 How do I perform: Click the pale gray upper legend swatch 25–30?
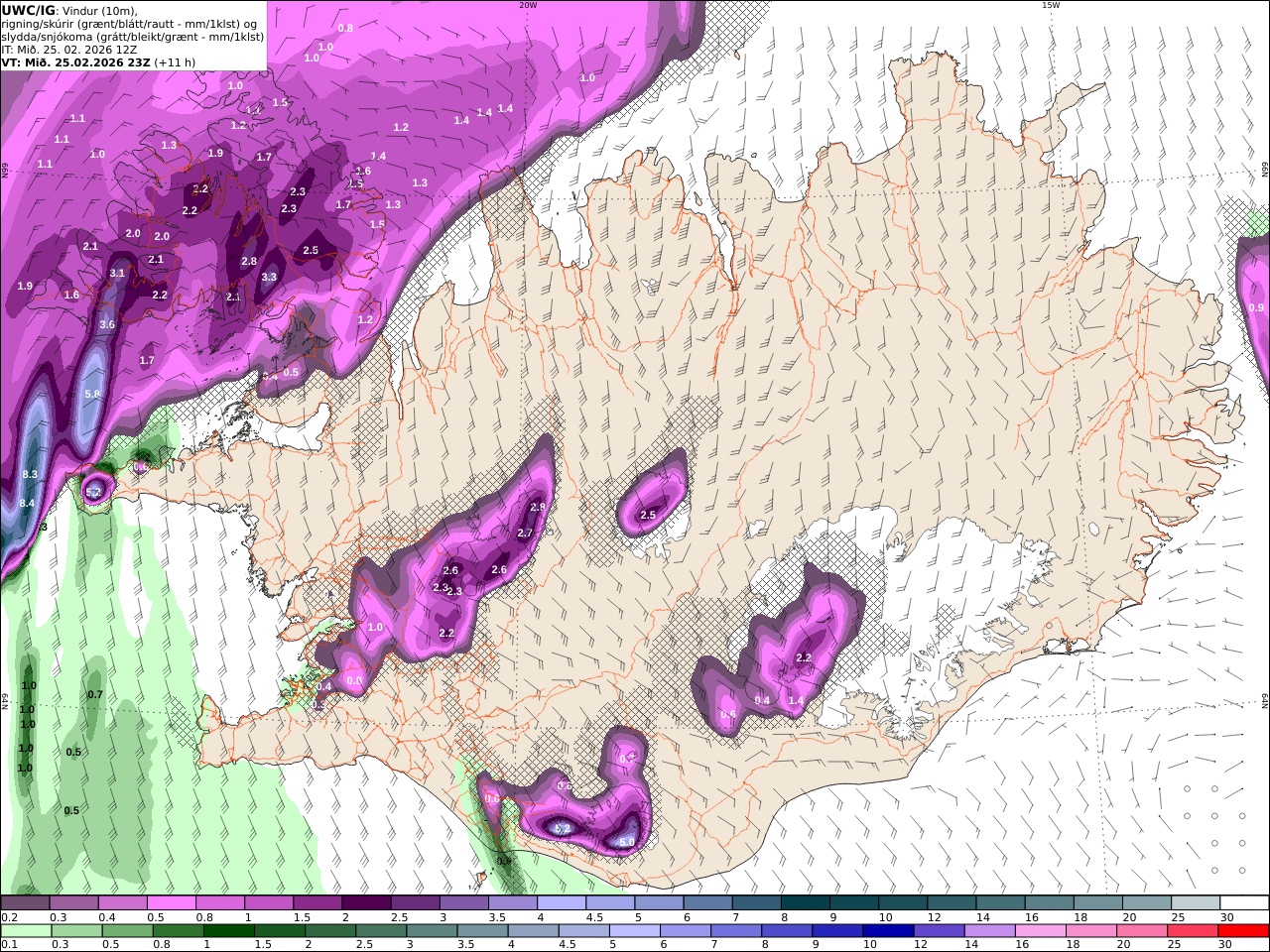tap(1196, 903)
